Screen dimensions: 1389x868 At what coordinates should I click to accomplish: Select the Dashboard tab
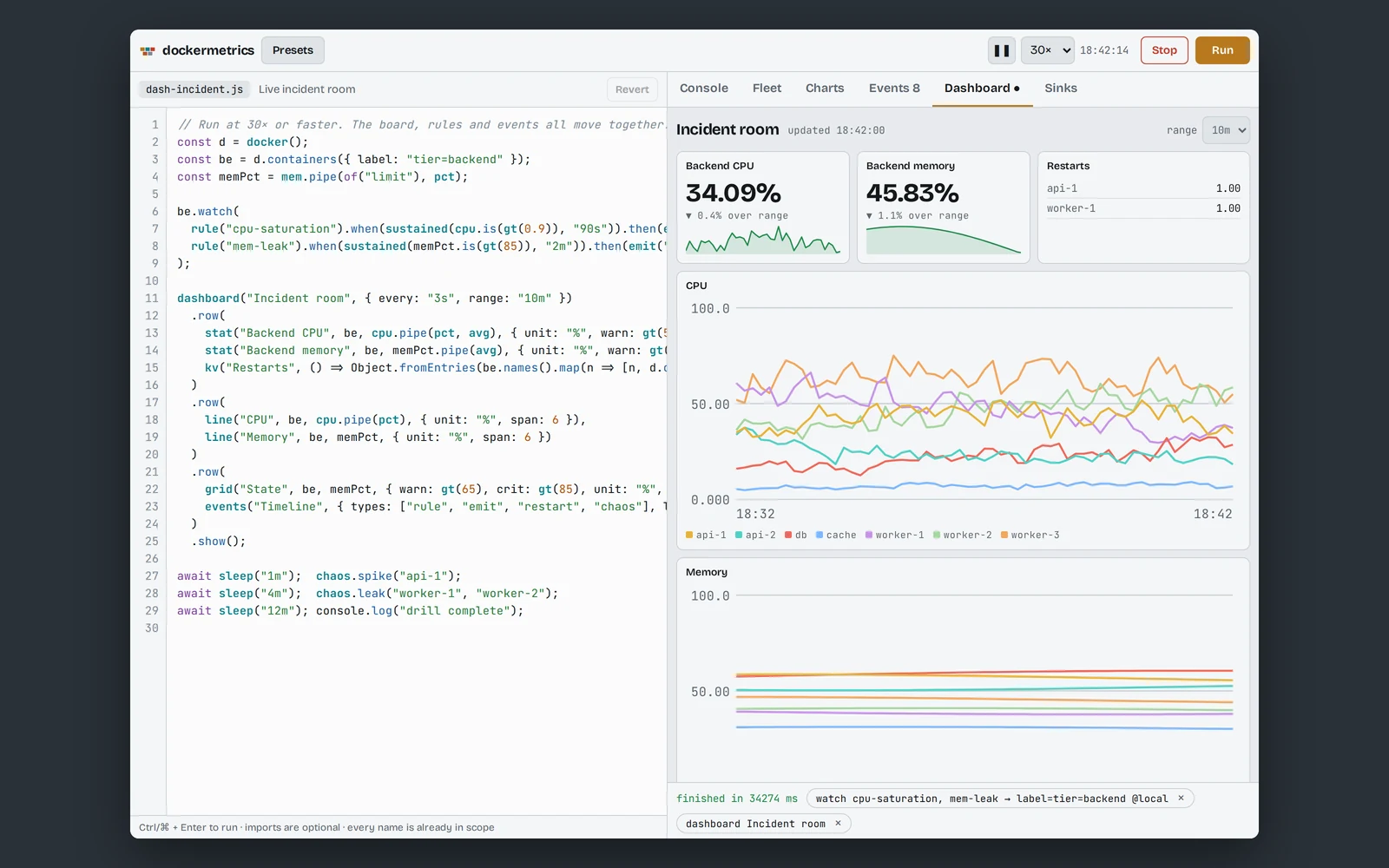click(982, 89)
